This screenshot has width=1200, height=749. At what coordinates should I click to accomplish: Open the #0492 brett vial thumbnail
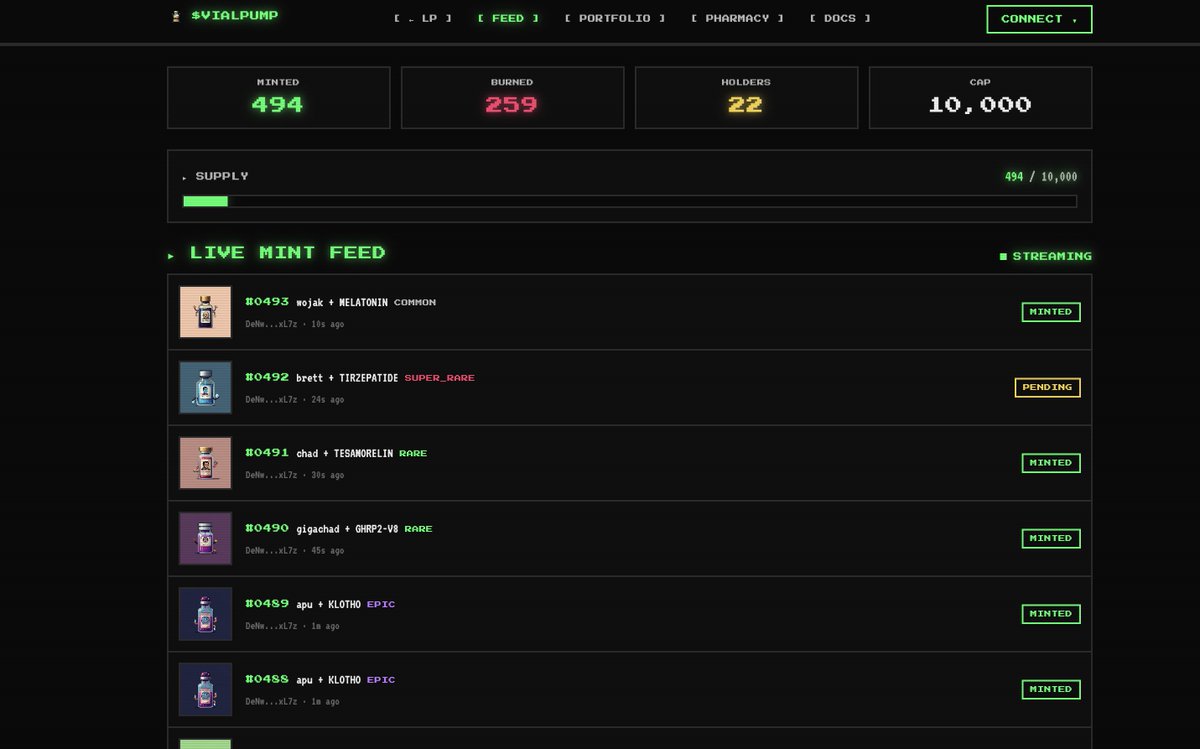coord(205,387)
